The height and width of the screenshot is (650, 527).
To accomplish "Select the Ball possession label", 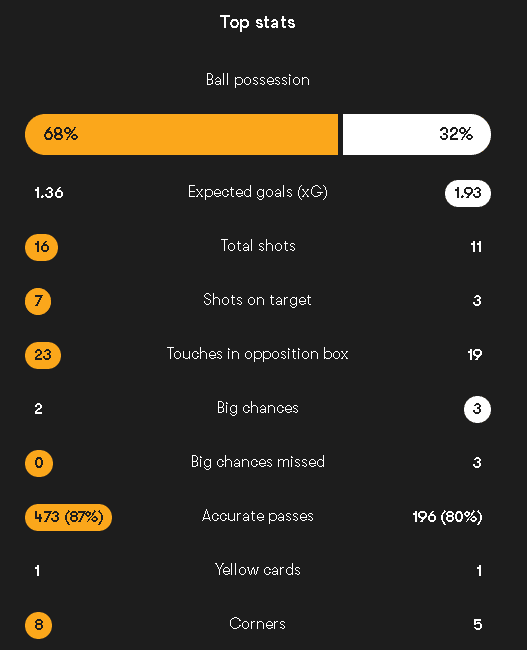I will coord(257,80).
